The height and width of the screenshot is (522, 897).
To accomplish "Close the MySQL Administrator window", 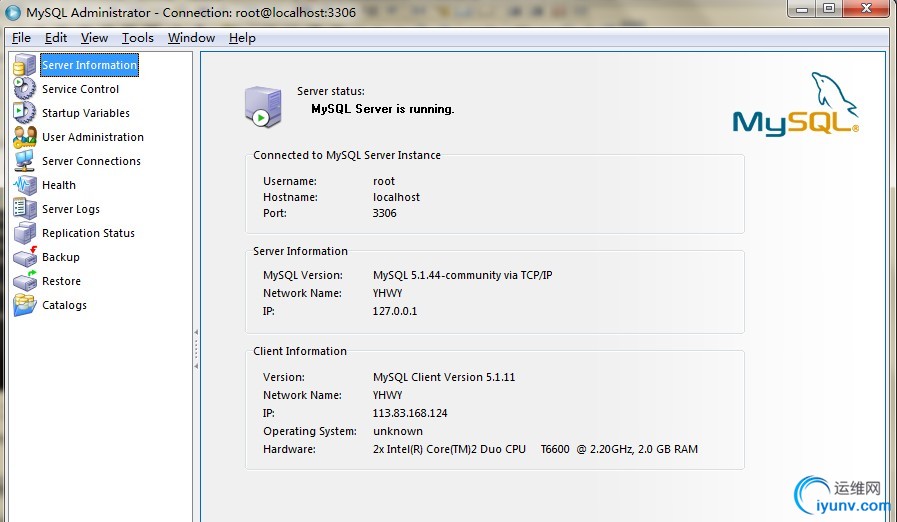I will (x=866, y=9).
